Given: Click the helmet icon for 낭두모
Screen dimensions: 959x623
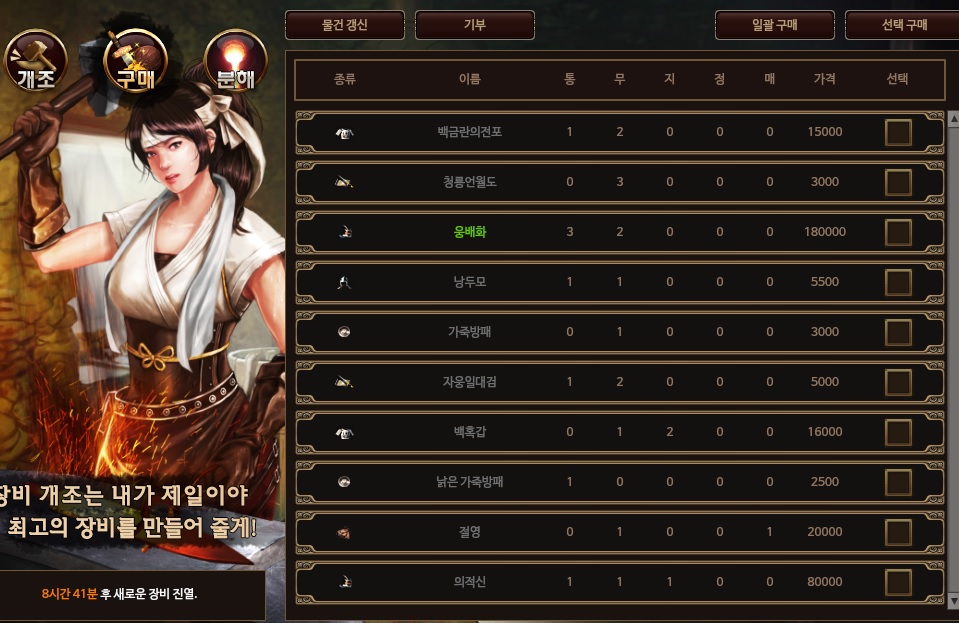Looking at the screenshot, I should click(344, 282).
